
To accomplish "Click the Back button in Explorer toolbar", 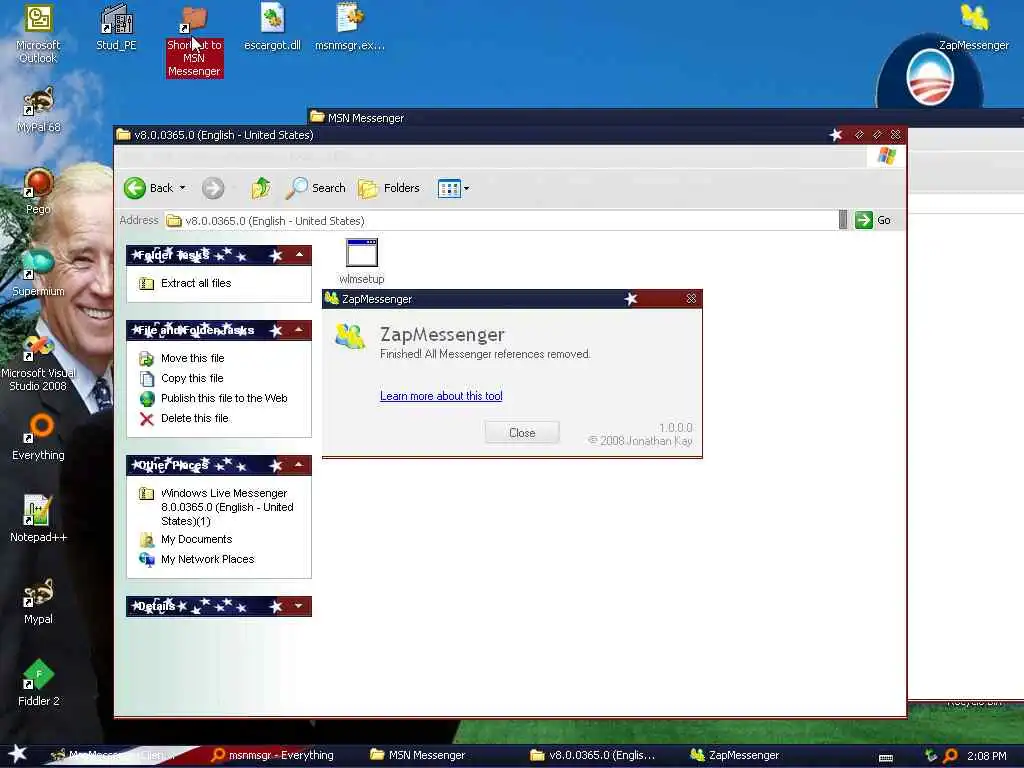I will (x=149, y=188).
